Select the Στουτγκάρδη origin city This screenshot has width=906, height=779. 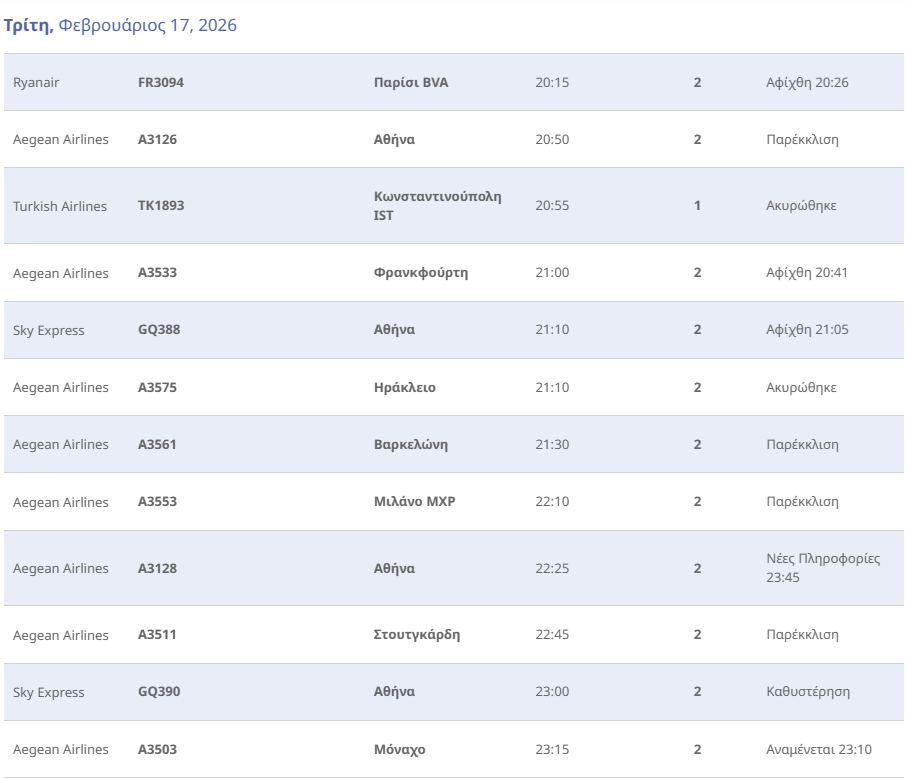point(417,635)
